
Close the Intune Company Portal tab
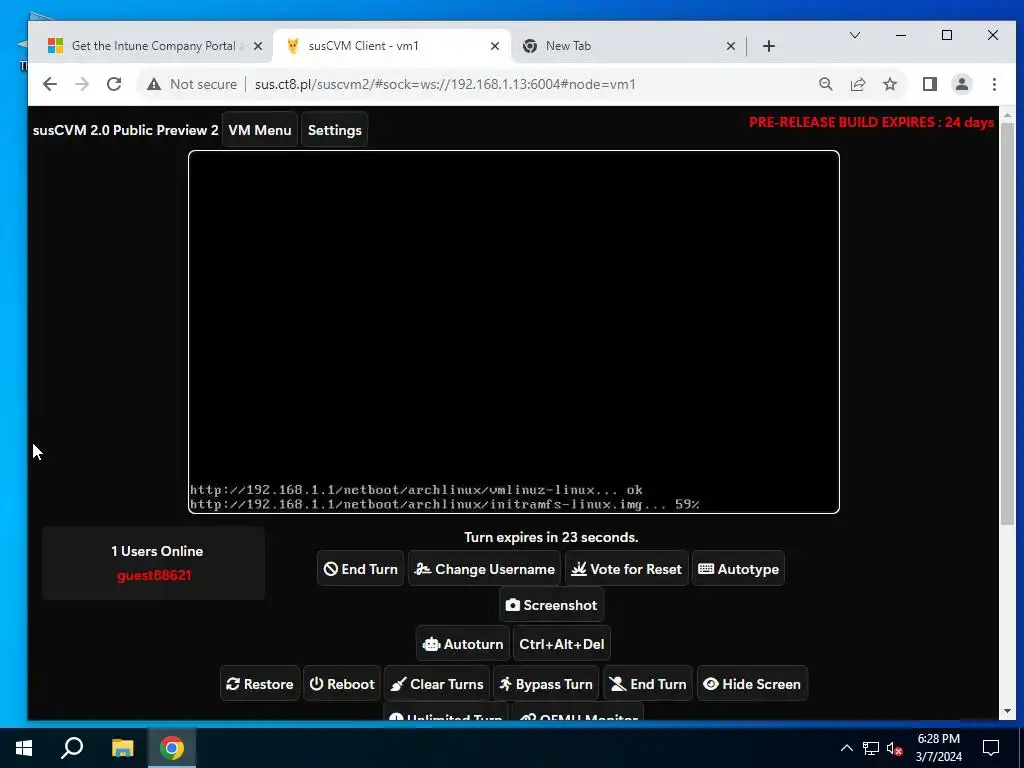(258, 46)
